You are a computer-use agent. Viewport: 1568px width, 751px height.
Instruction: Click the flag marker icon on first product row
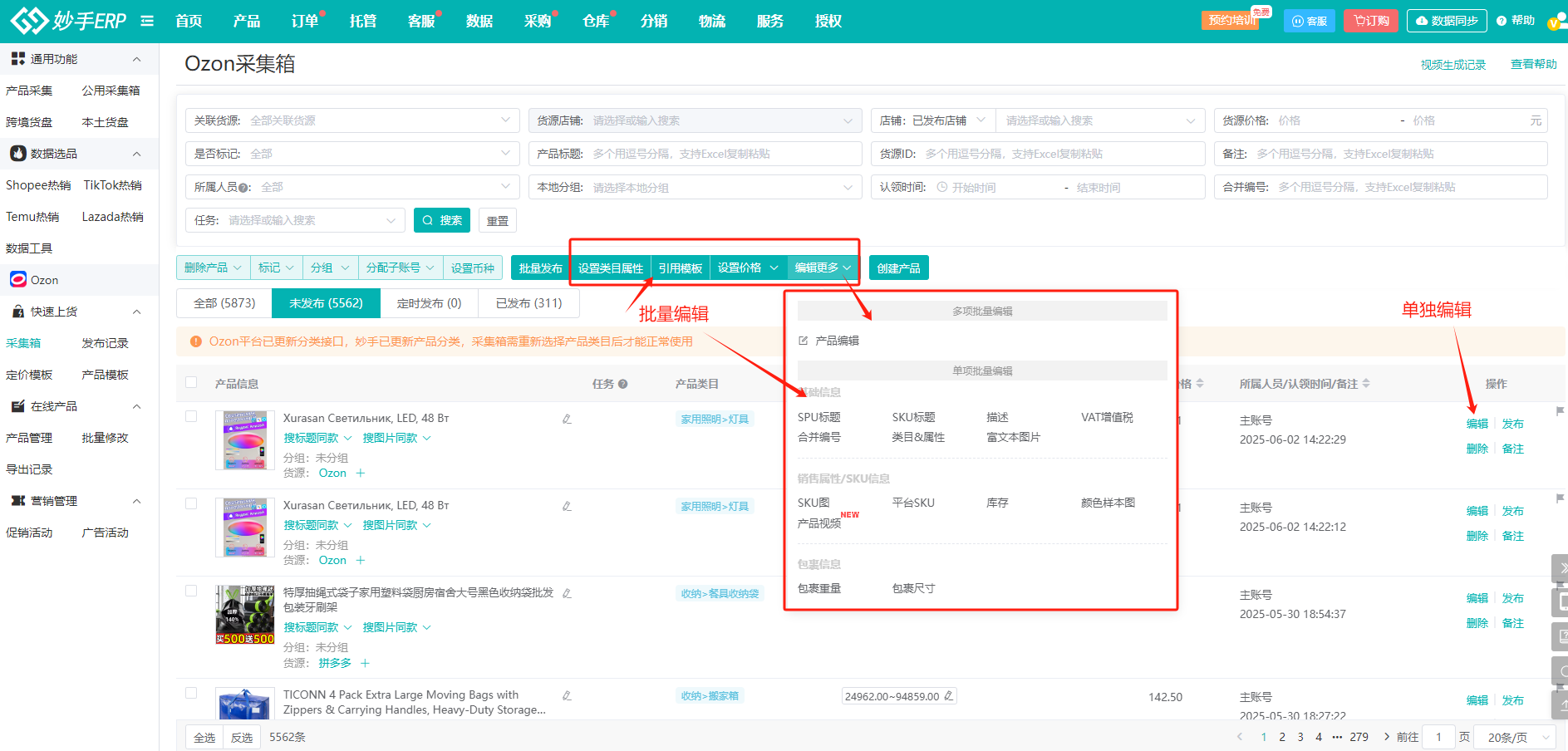coord(1560,412)
